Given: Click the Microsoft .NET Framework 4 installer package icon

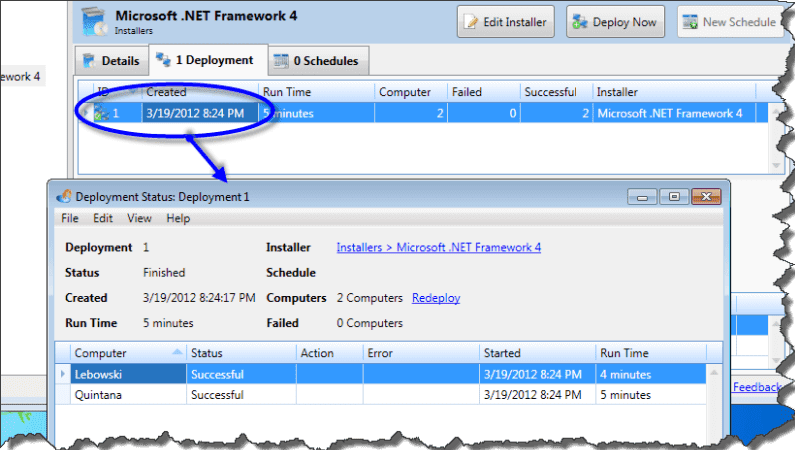Looking at the screenshot, I should point(94,22).
